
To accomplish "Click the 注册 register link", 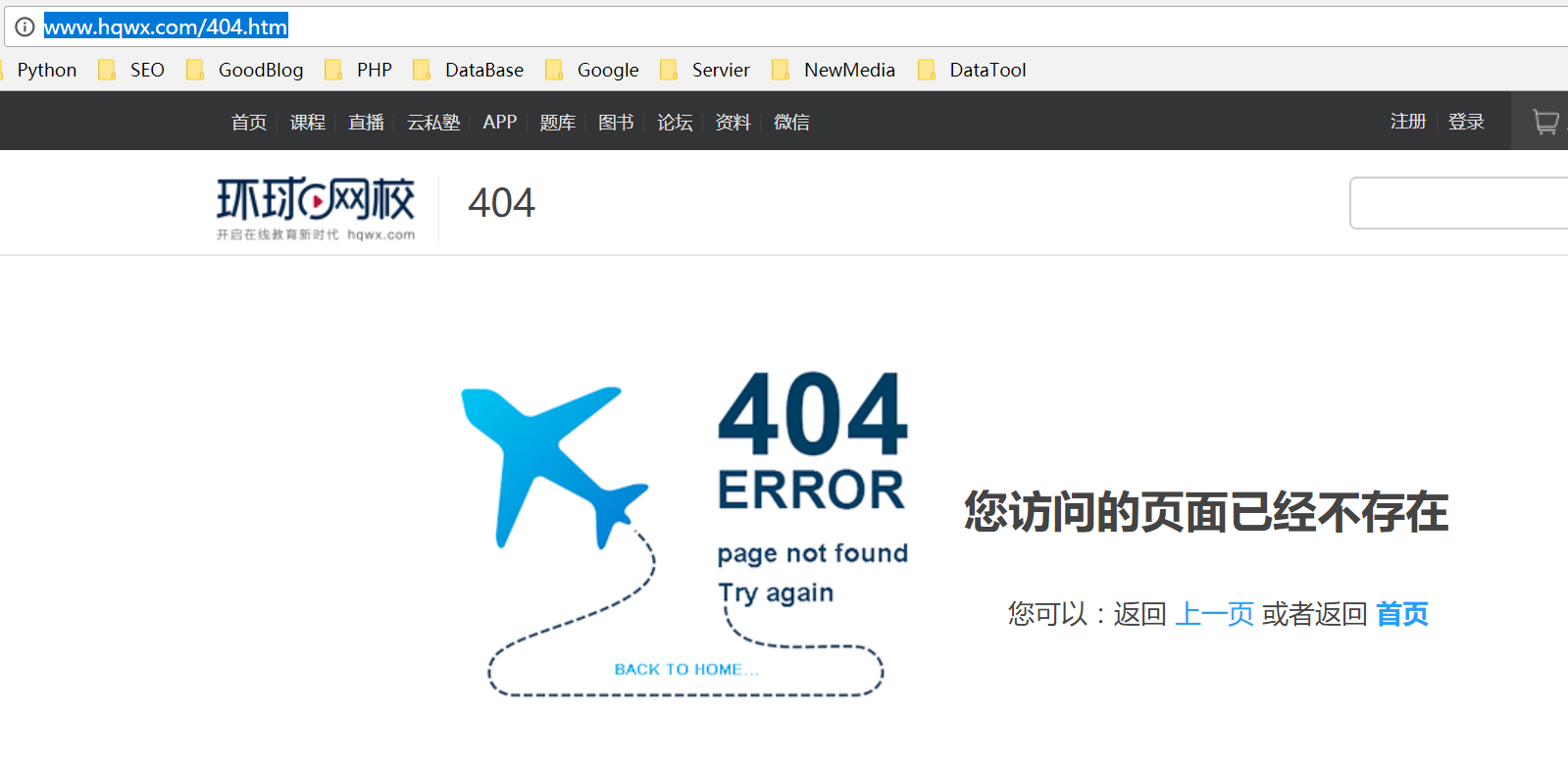I will point(1408,121).
